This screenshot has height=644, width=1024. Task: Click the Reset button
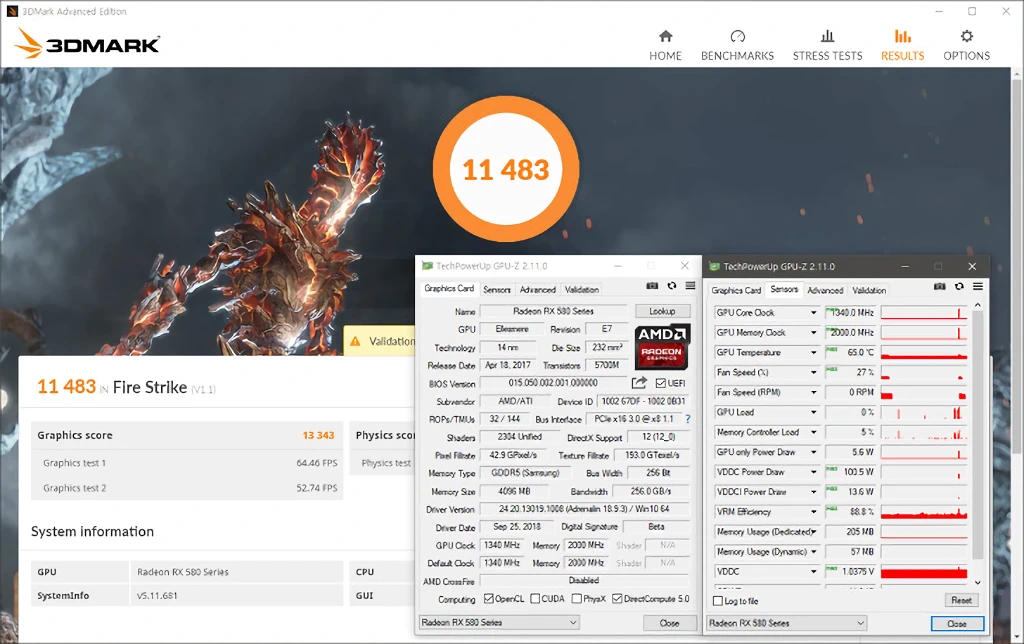point(961,600)
